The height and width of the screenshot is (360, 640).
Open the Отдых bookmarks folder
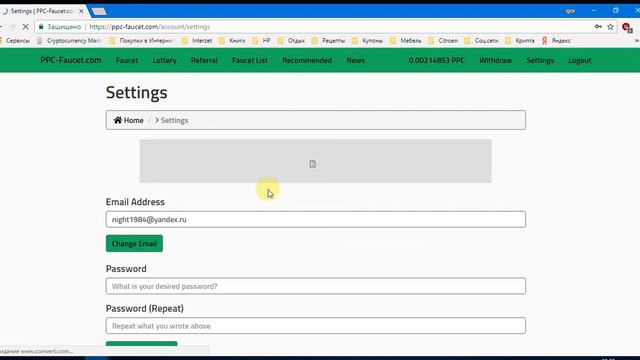(291, 41)
